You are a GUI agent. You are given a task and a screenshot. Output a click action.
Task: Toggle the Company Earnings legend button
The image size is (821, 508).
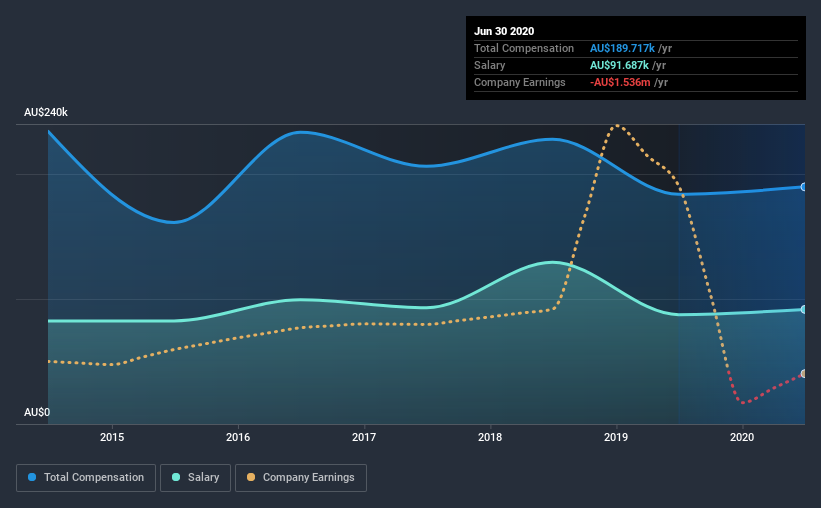click(301, 478)
